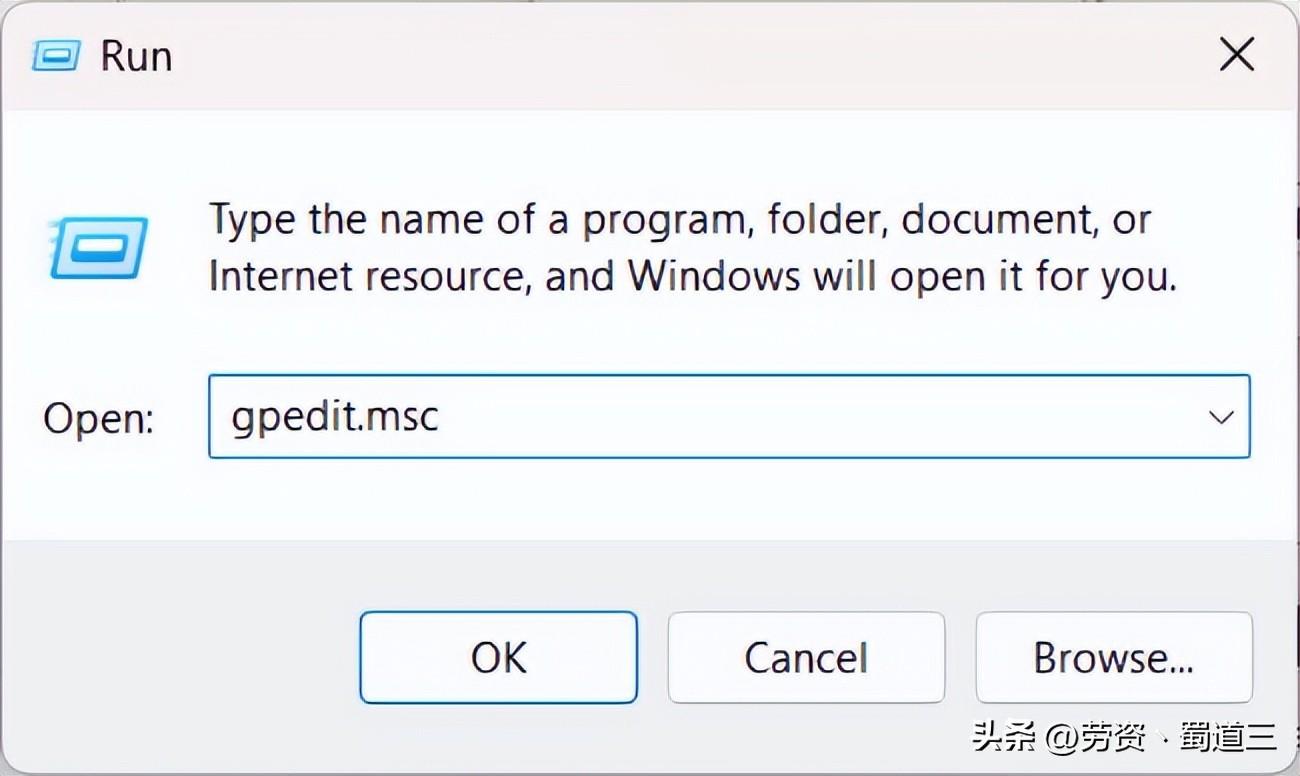The height and width of the screenshot is (776, 1300).
Task: Click the "Open:" label
Action: (98, 419)
